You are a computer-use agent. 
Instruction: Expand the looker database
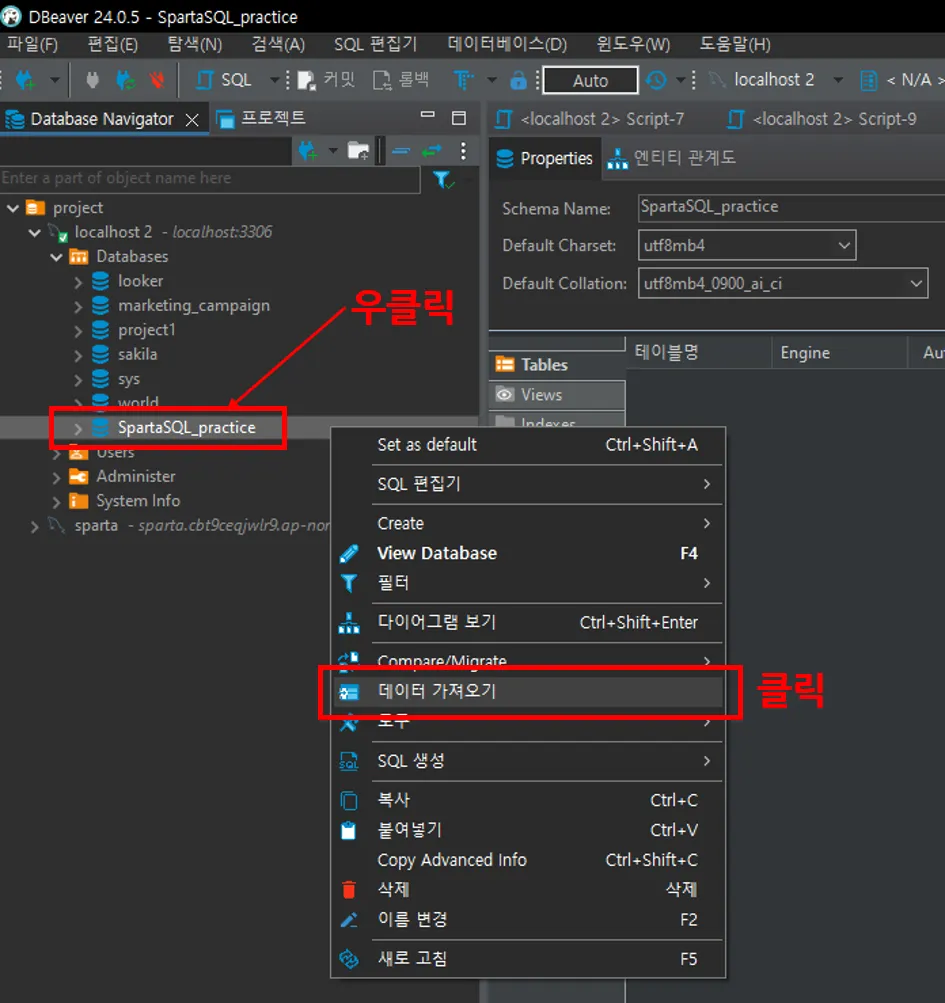77,281
